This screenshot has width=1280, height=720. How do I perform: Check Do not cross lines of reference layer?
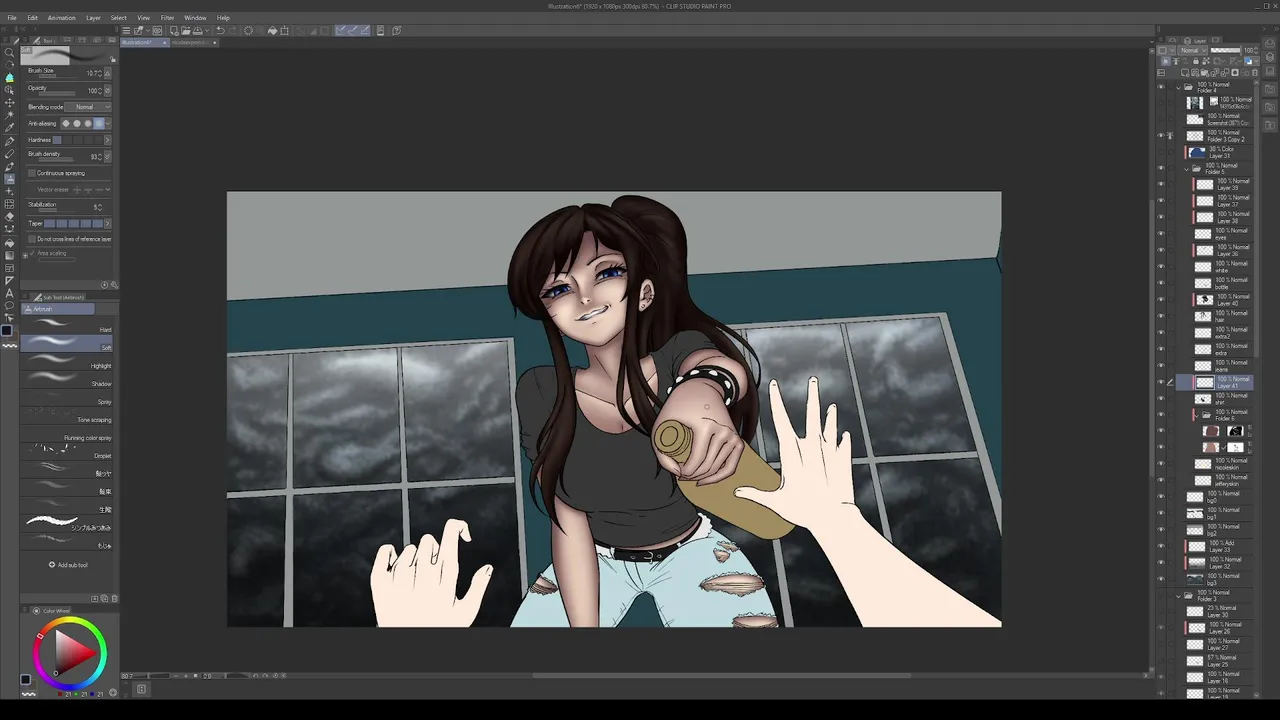[32, 239]
